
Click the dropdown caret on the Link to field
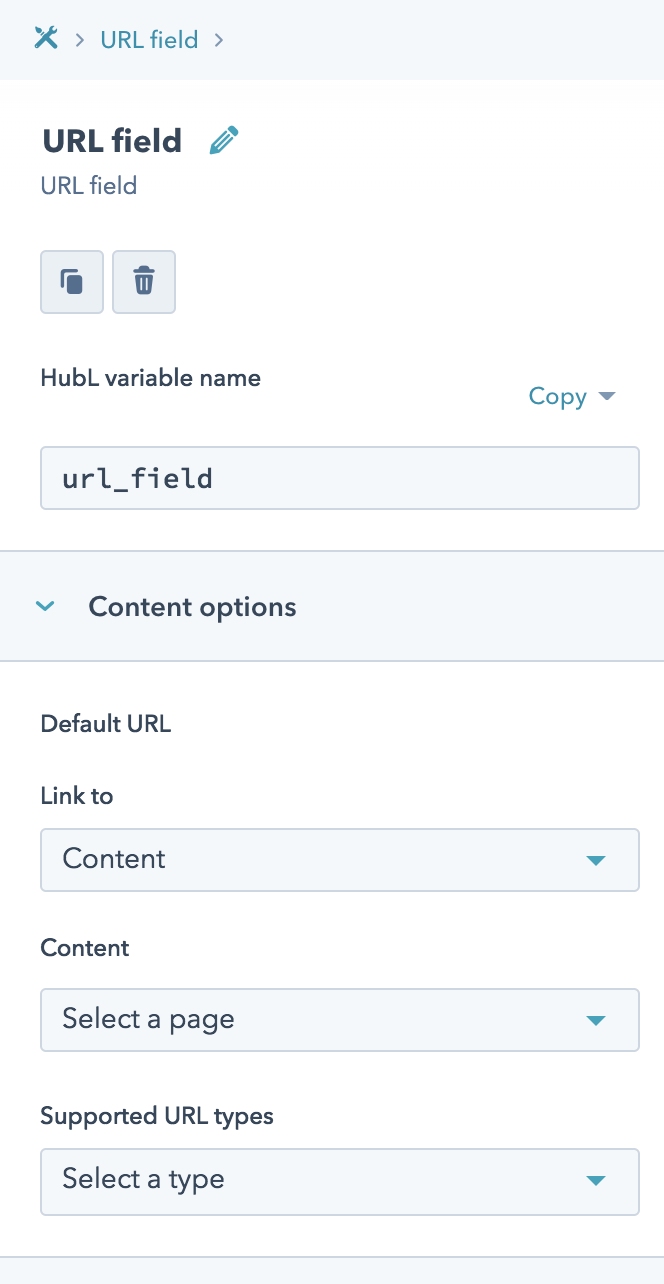pyautogui.click(x=596, y=860)
